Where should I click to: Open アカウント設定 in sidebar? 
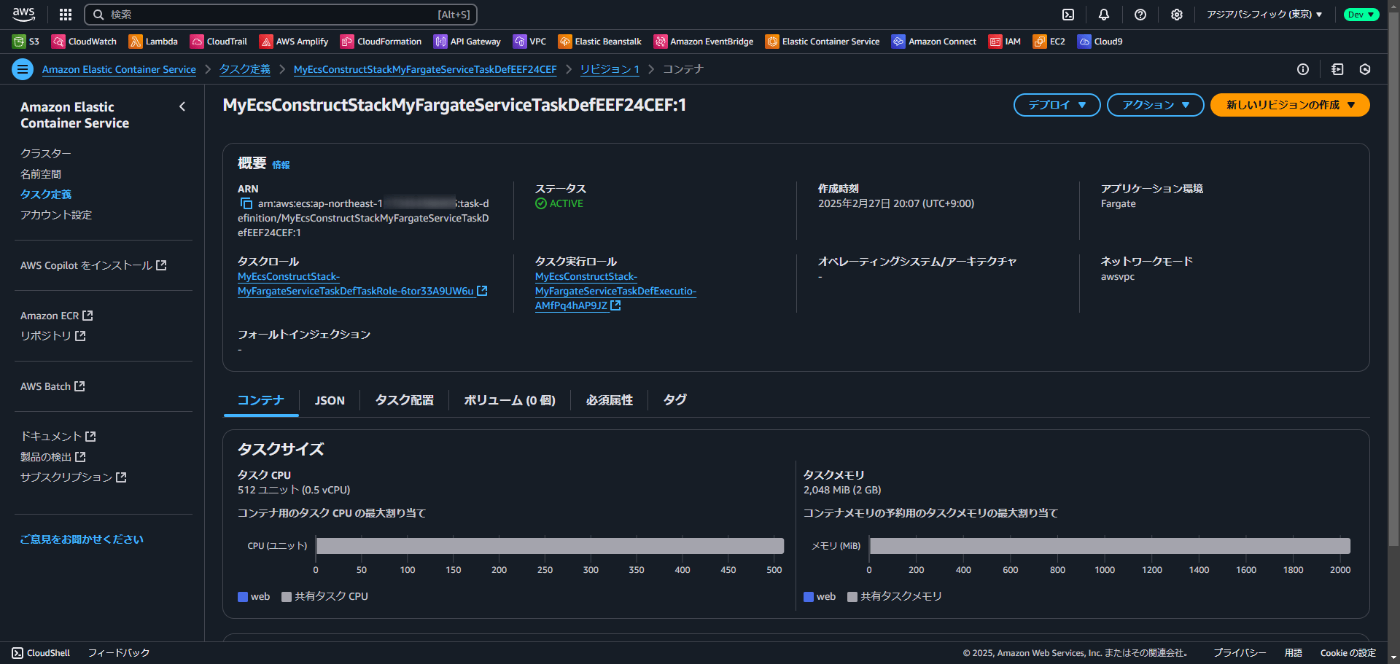point(56,215)
